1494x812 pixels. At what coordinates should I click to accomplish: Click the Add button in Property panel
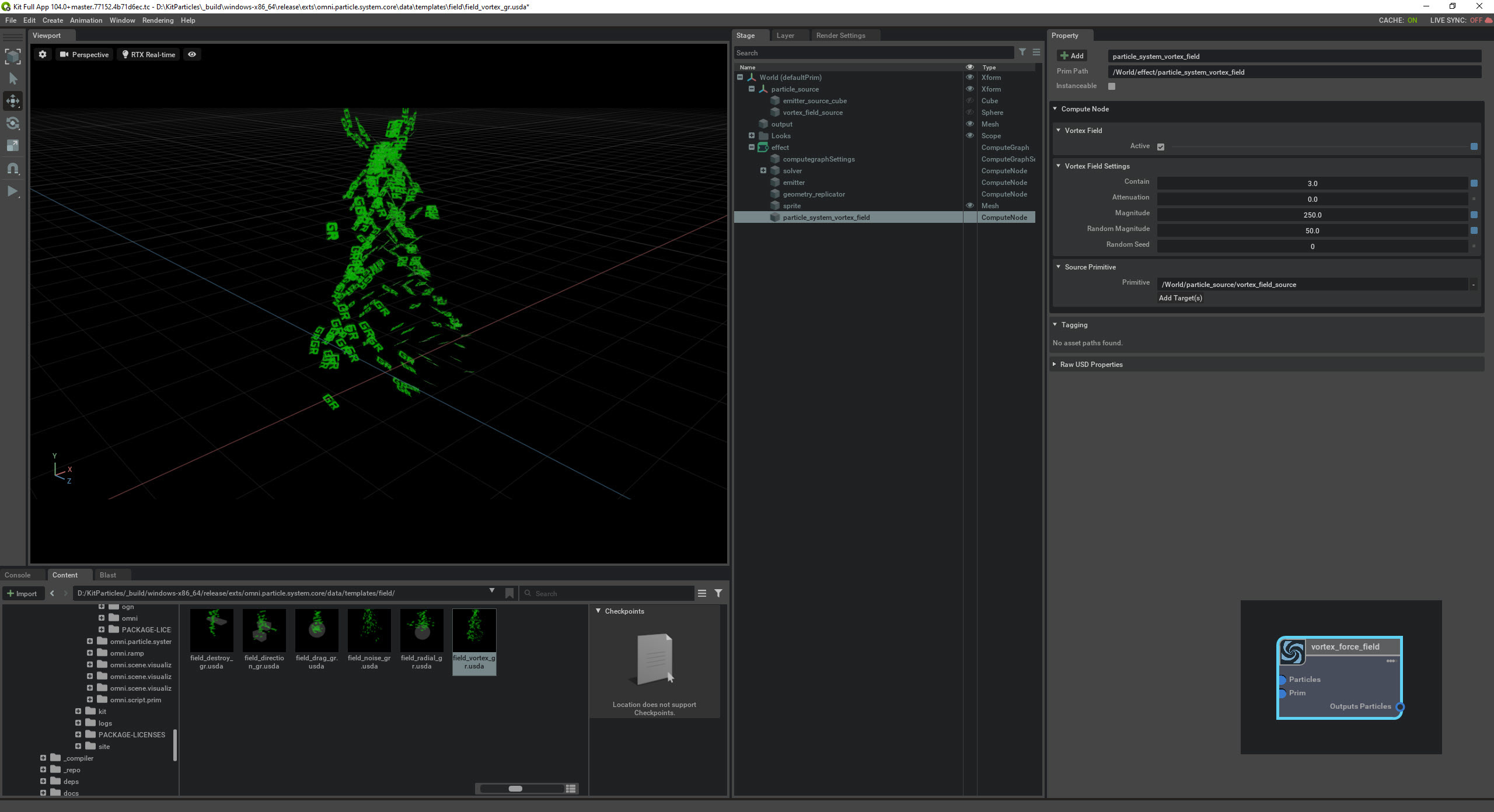point(1072,56)
